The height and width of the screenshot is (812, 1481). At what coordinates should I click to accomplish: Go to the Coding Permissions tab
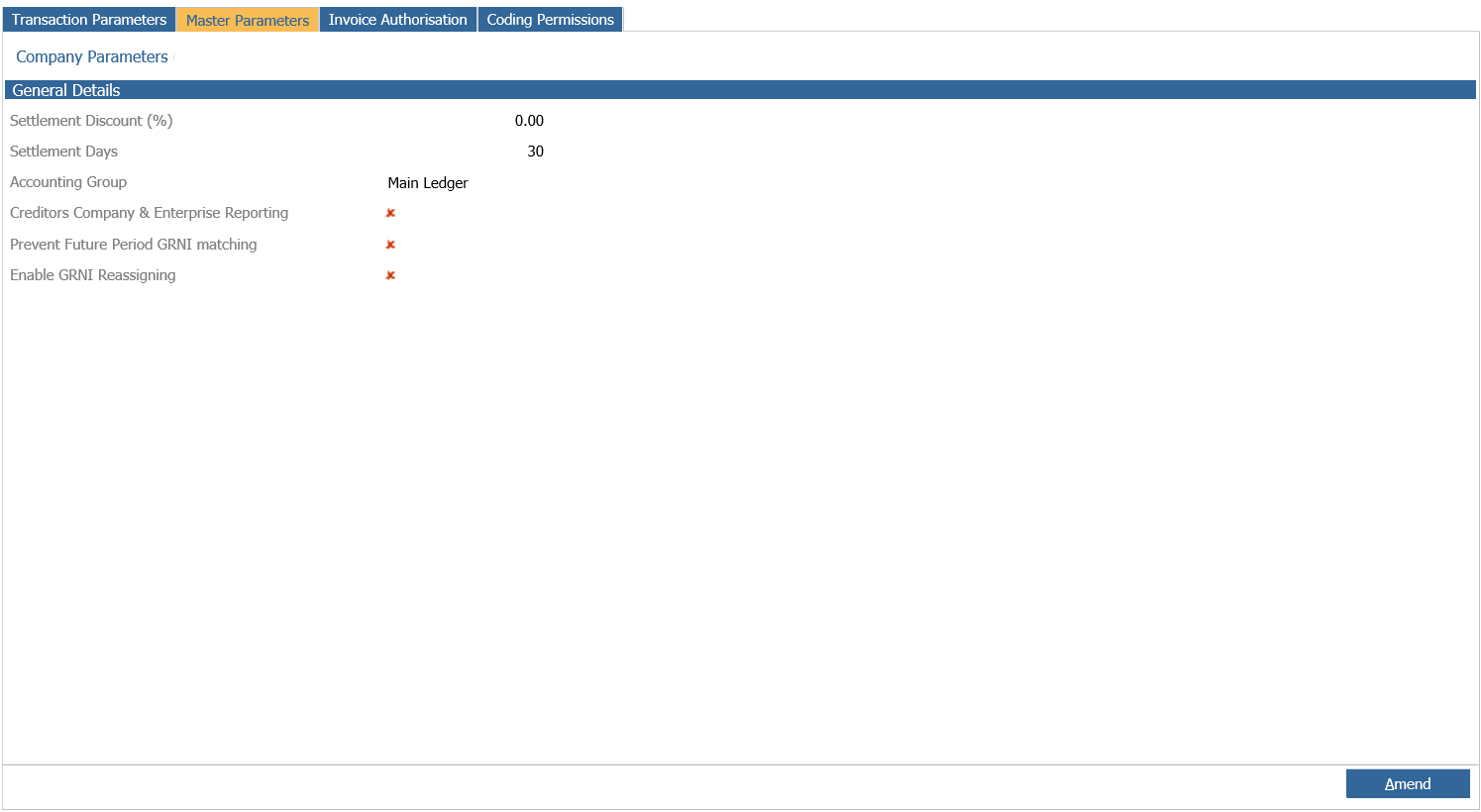(550, 20)
